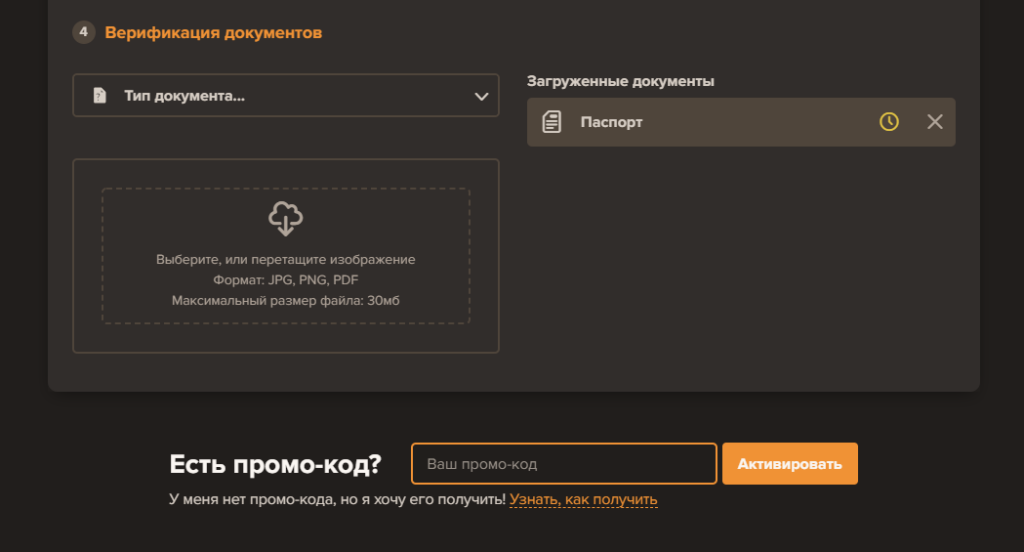Viewport: 1024px width, 552px height.
Task: Click the 'Формат: JPG, PNG, PDF' text
Action: point(285,280)
